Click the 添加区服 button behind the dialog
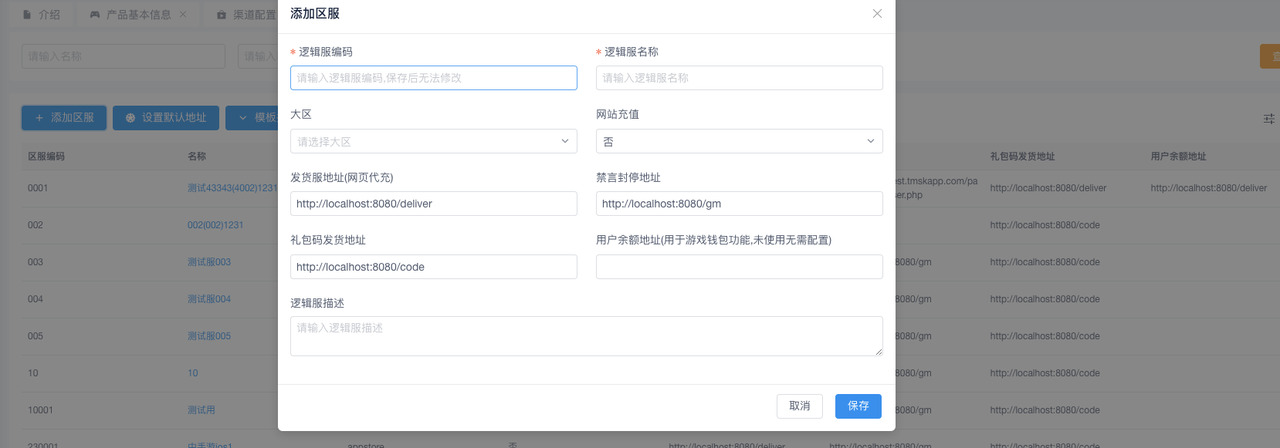This screenshot has height=448, width=1280. point(64,118)
